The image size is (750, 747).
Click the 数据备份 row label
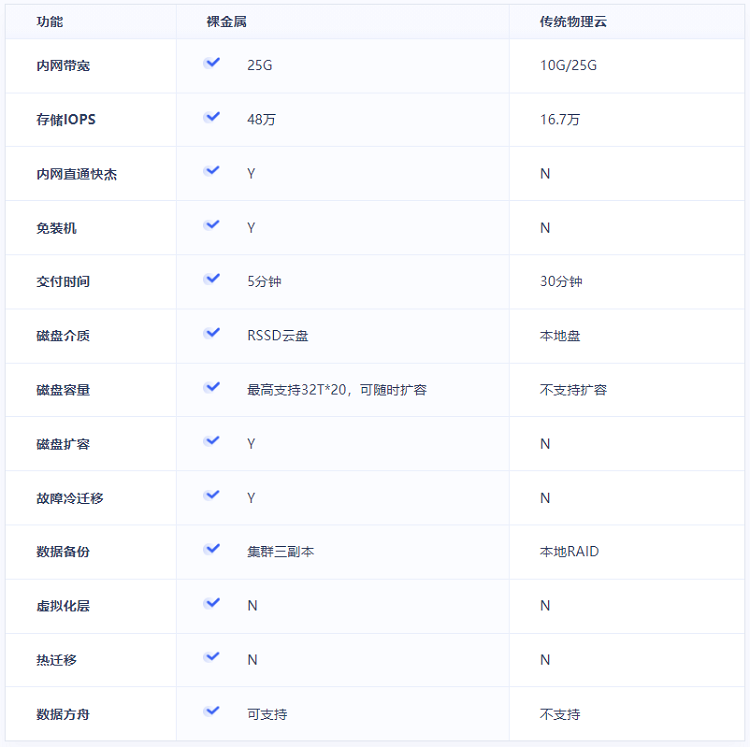(x=63, y=552)
